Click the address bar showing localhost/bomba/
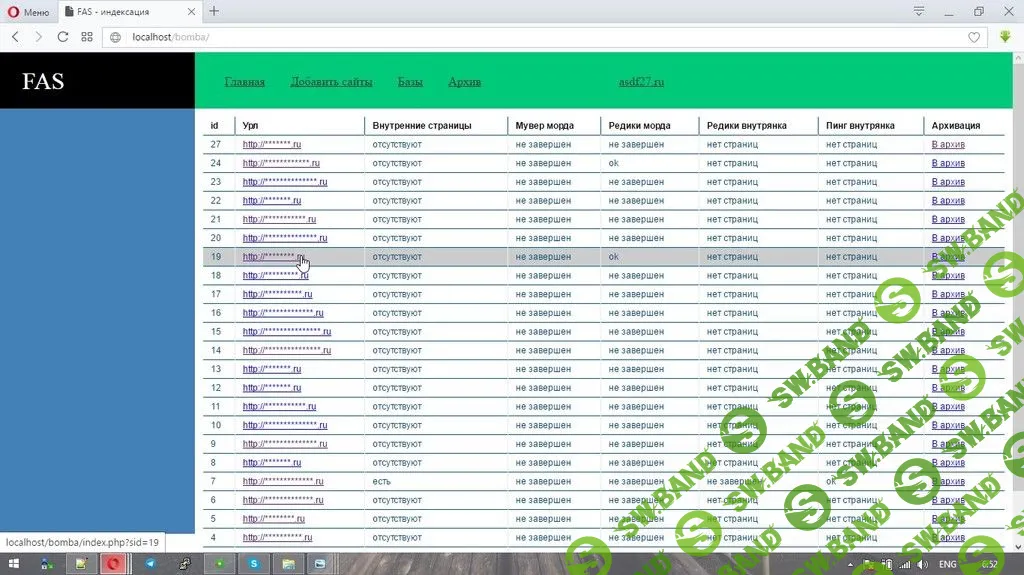Screen dimensions: 1024x575 tap(500, 37)
